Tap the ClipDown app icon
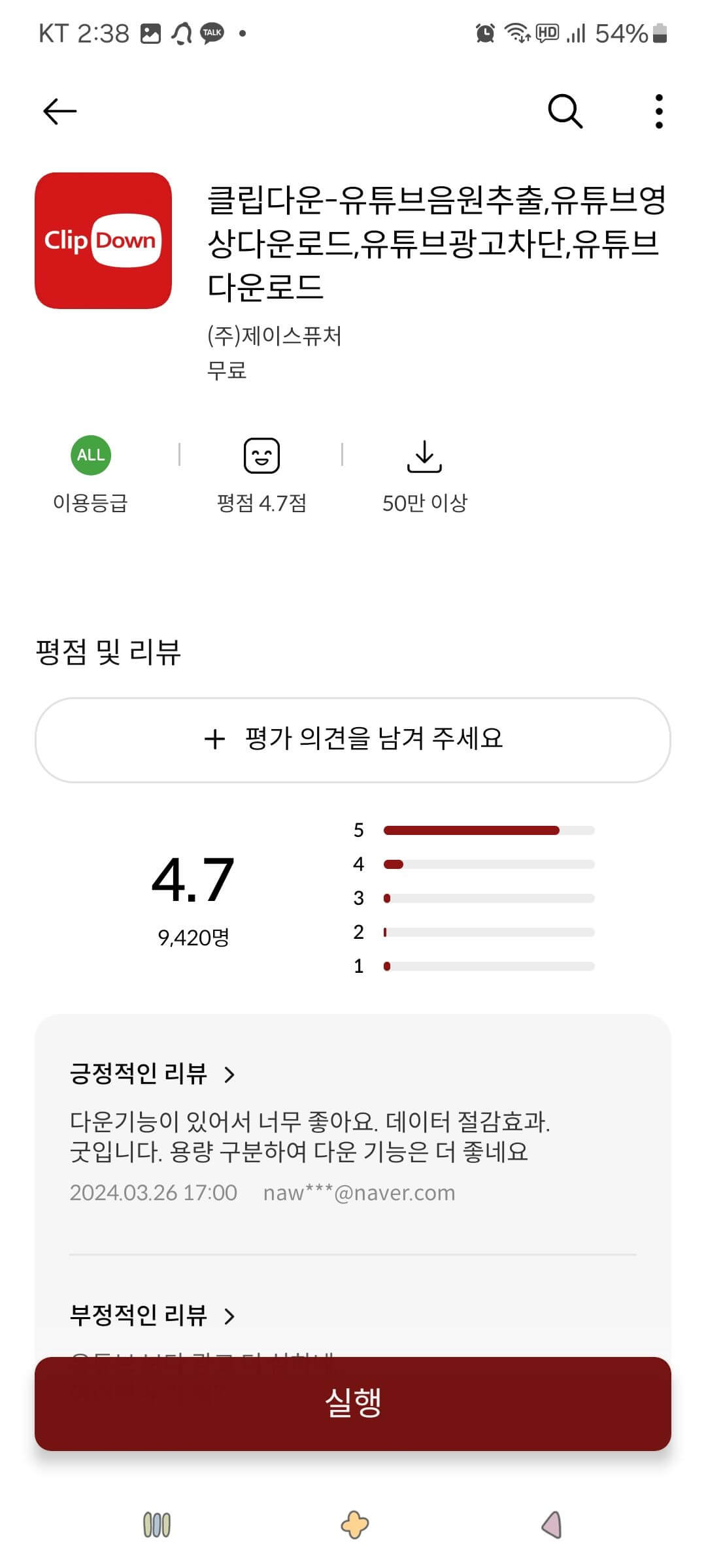 click(x=103, y=240)
